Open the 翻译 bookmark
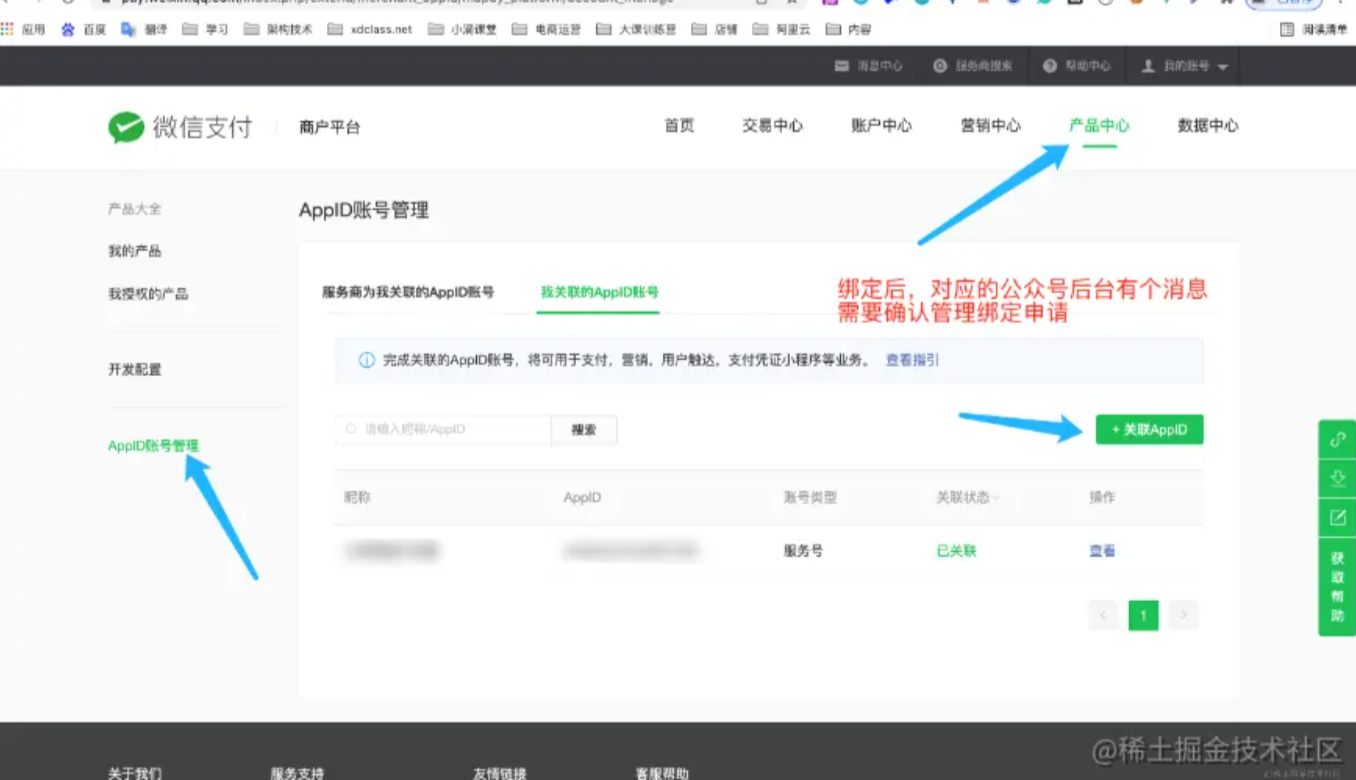The width and height of the screenshot is (1356, 780). pyautogui.click(x=145, y=29)
